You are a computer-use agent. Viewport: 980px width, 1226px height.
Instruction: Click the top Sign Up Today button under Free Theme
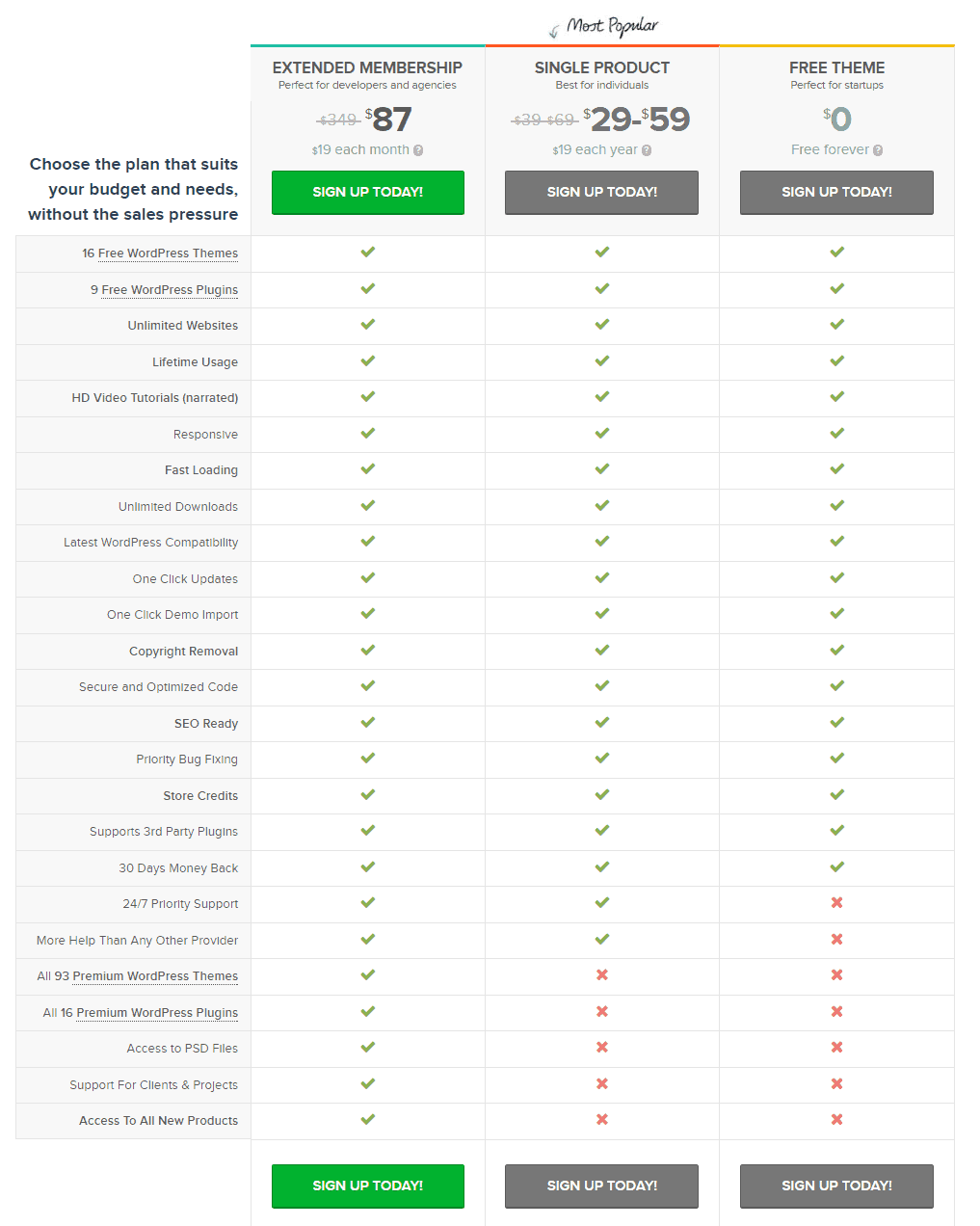837,193
